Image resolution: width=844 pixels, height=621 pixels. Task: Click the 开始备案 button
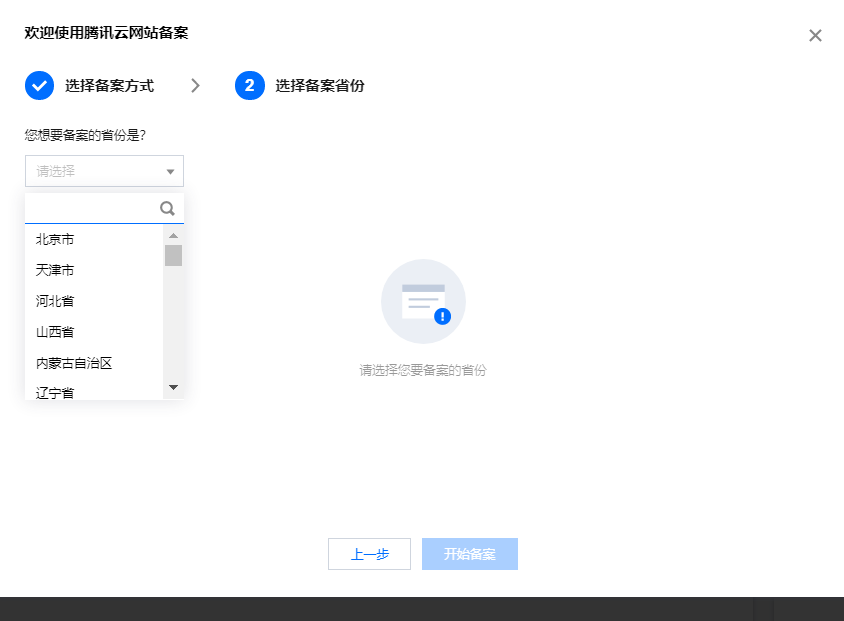(470, 554)
